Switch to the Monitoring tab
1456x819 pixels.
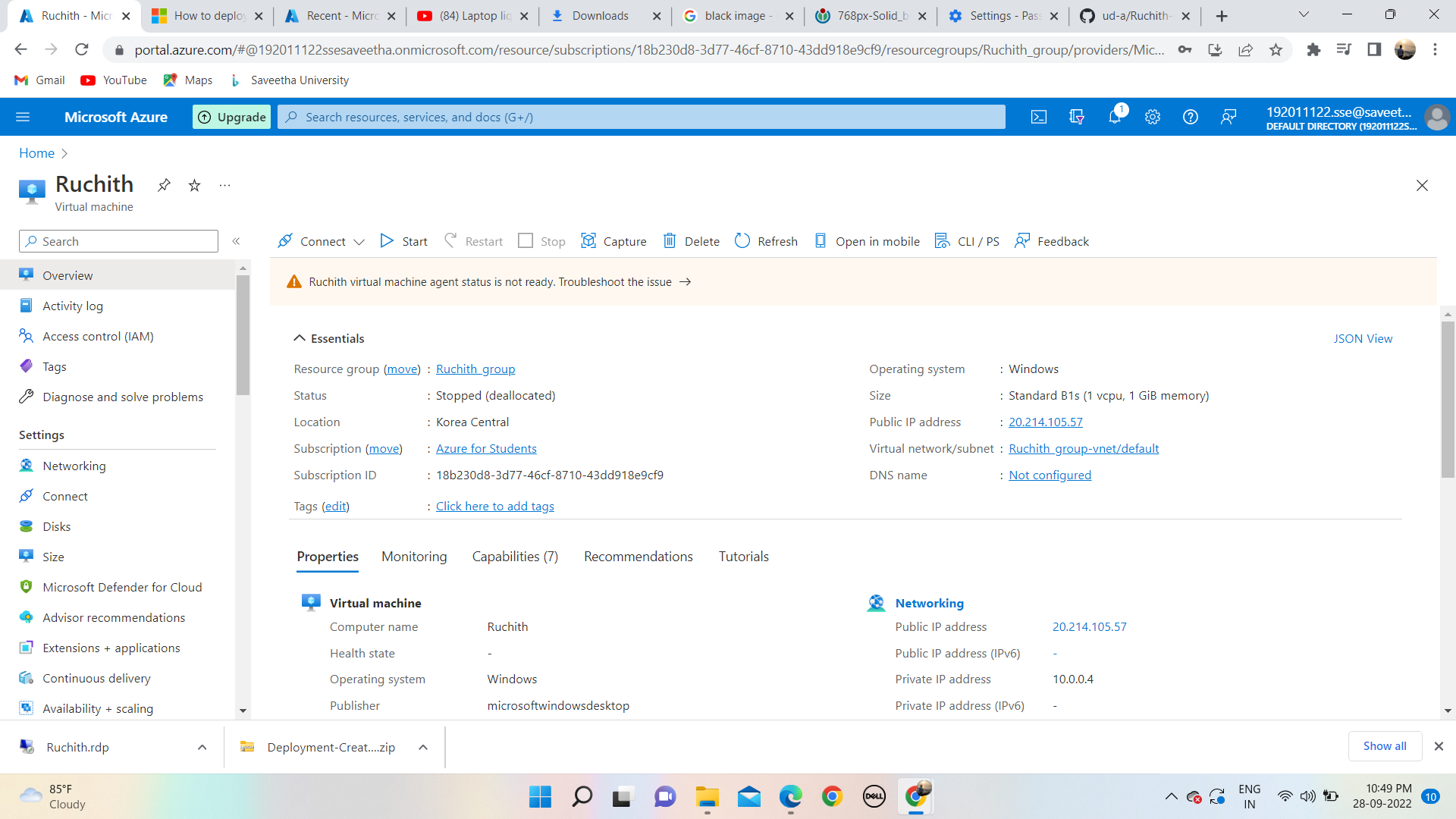point(414,557)
